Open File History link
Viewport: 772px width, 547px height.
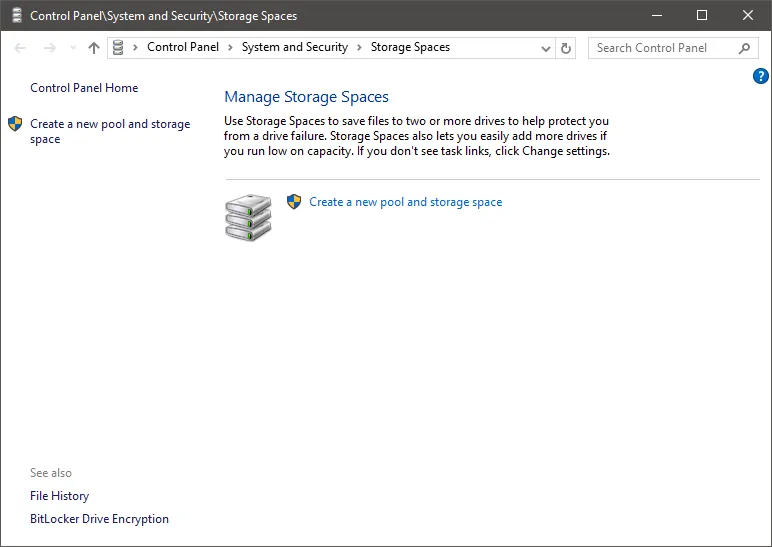pos(60,496)
